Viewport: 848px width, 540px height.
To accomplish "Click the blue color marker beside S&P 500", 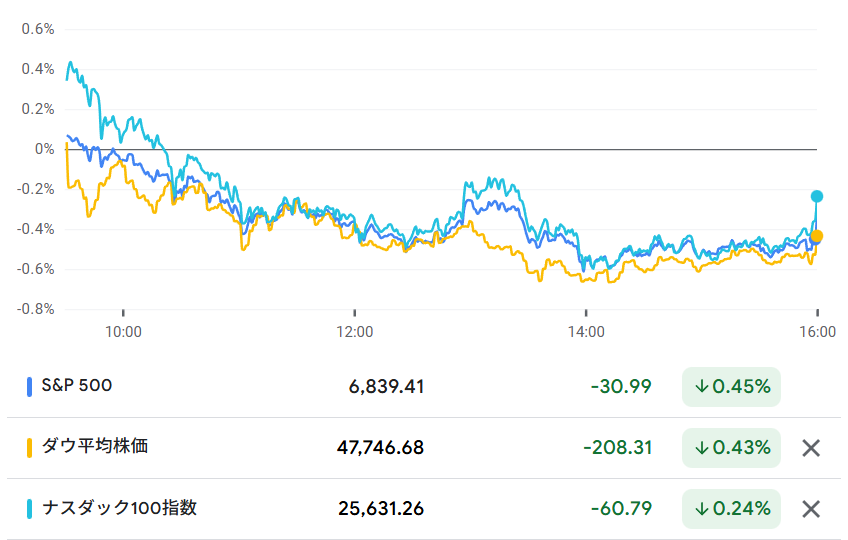I will click(x=29, y=386).
